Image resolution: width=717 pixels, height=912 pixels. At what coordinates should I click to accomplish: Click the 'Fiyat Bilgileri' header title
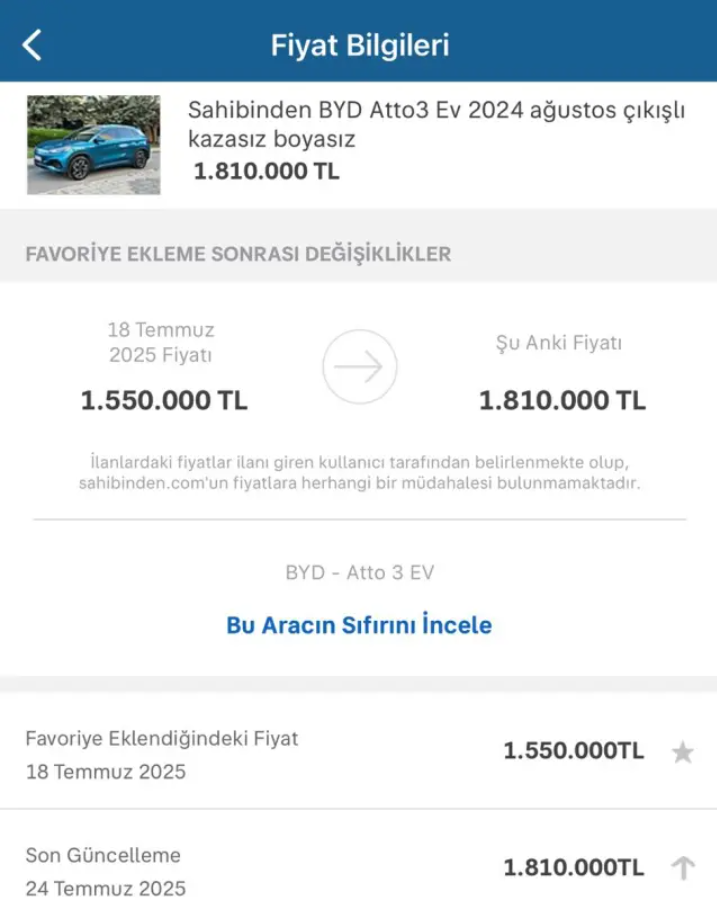pos(359,45)
